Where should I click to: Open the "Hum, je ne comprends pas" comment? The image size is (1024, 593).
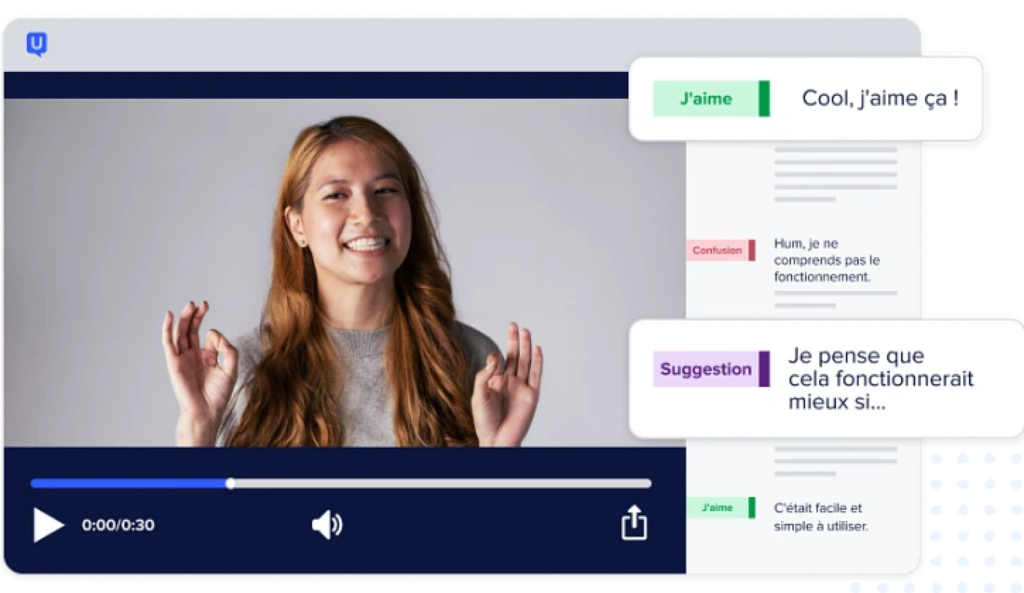(x=826, y=260)
